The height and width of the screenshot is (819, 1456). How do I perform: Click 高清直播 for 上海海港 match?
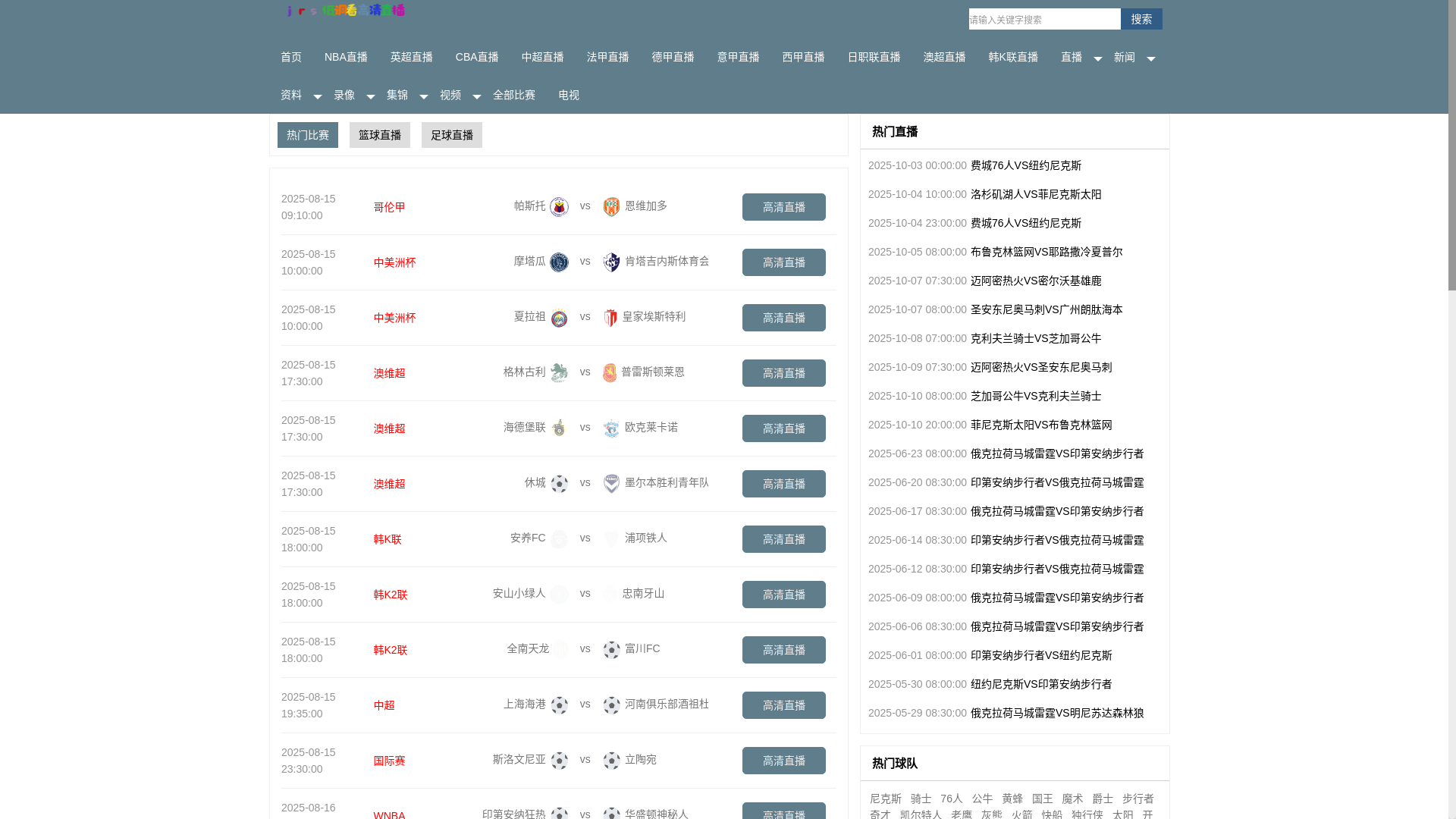pyautogui.click(x=784, y=705)
